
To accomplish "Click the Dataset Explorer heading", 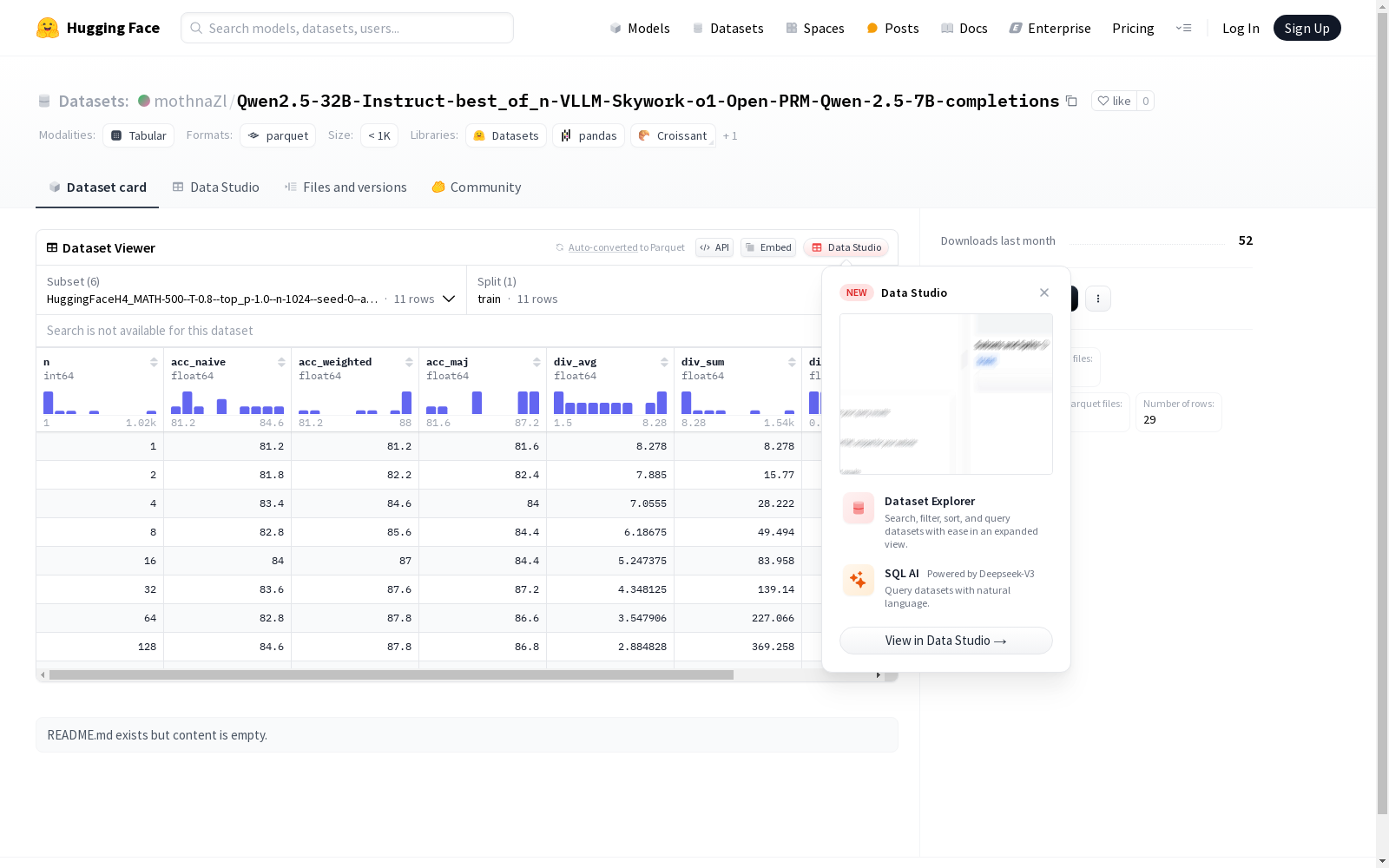I will click(930, 501).
